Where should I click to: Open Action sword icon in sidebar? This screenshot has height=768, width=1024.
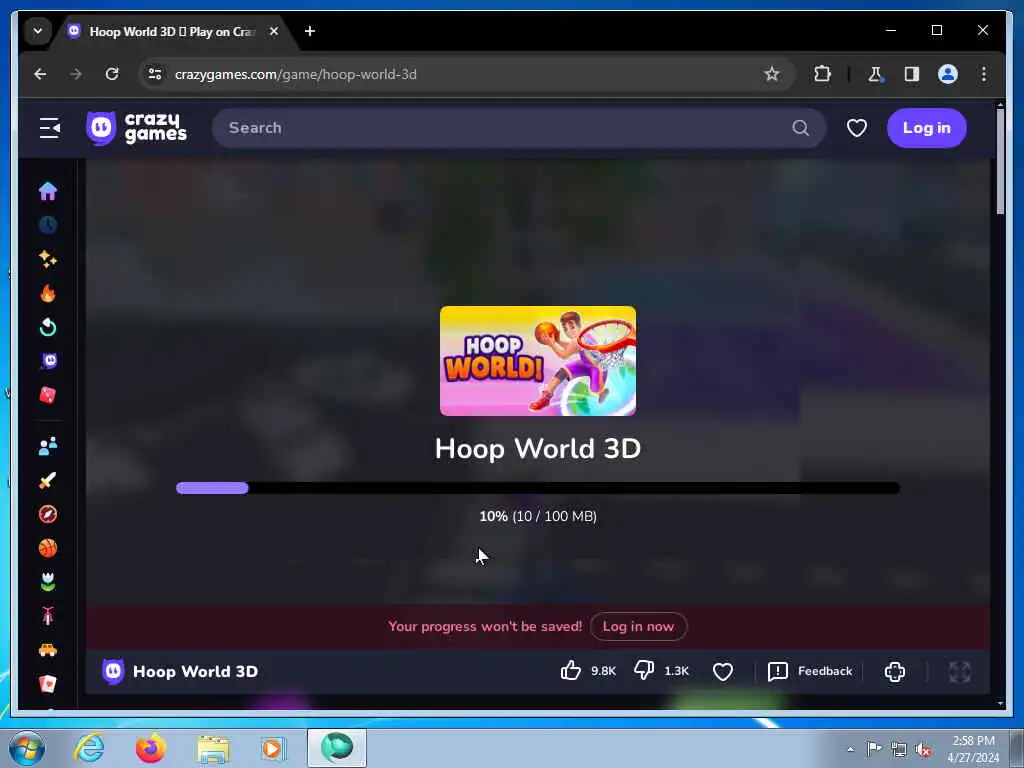click(x=48, y=481)
